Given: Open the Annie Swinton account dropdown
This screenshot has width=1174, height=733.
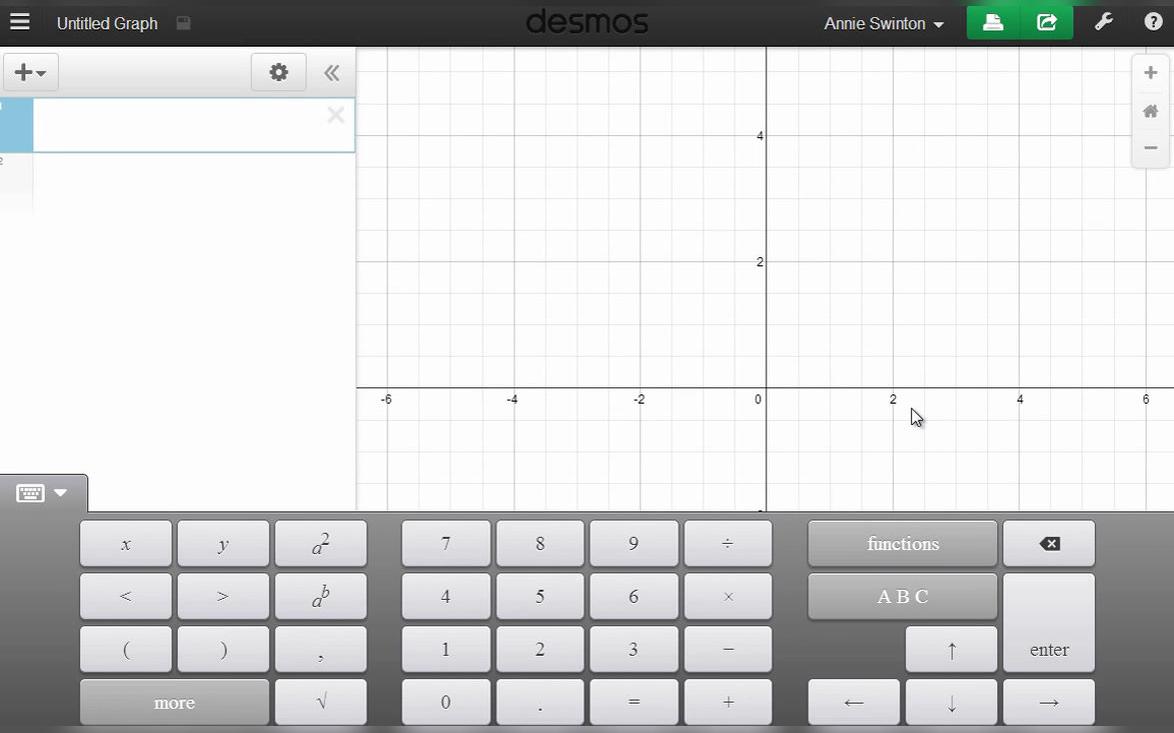Looking at the screenshot, I should tap(884, 23).
